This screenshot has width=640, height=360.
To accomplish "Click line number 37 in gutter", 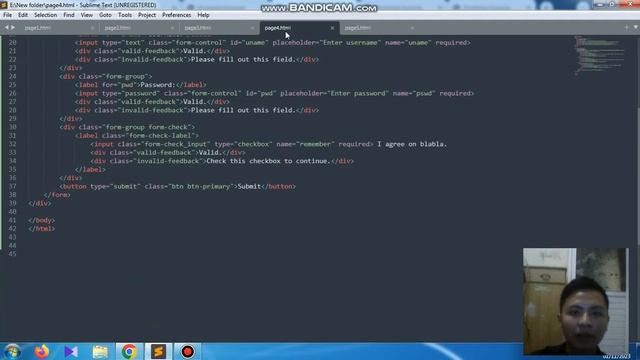I will coord(12,186).
